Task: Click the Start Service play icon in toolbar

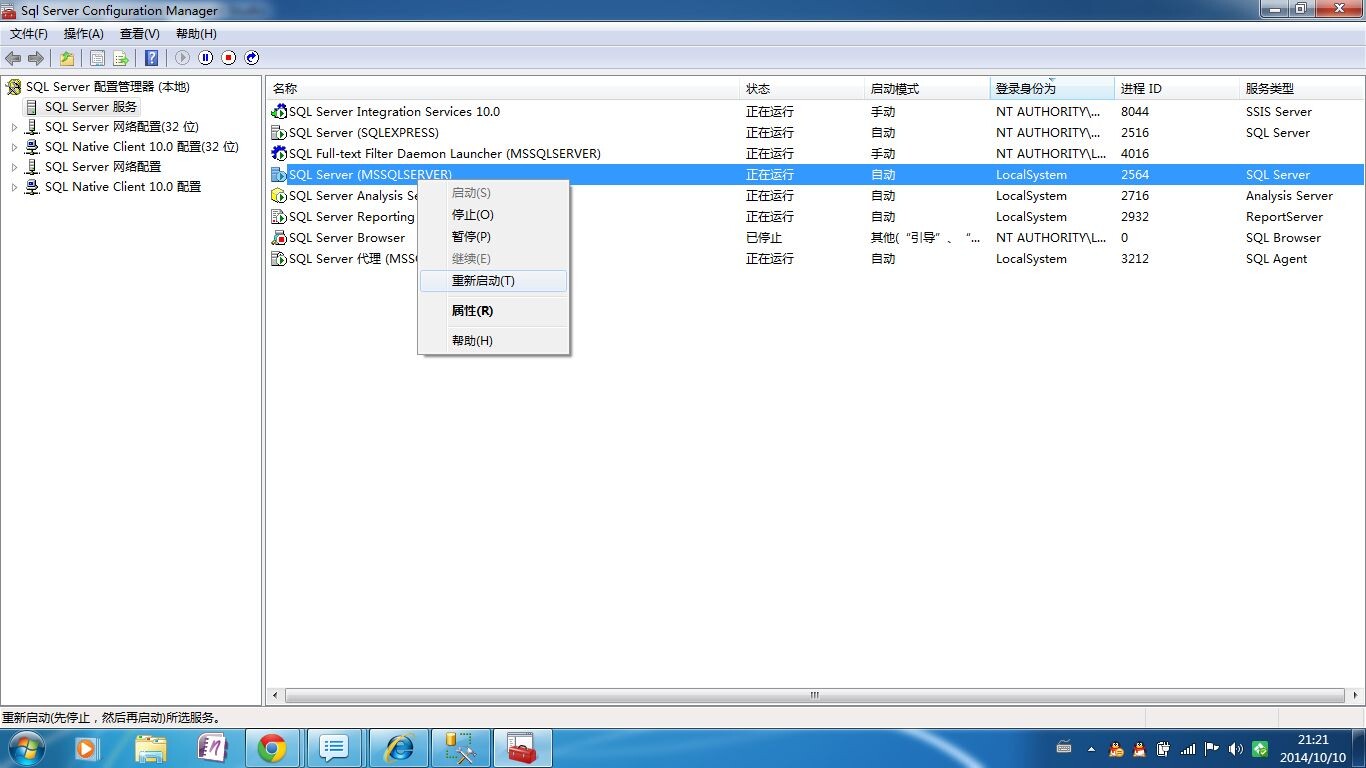Action: [x=182, y=58]
